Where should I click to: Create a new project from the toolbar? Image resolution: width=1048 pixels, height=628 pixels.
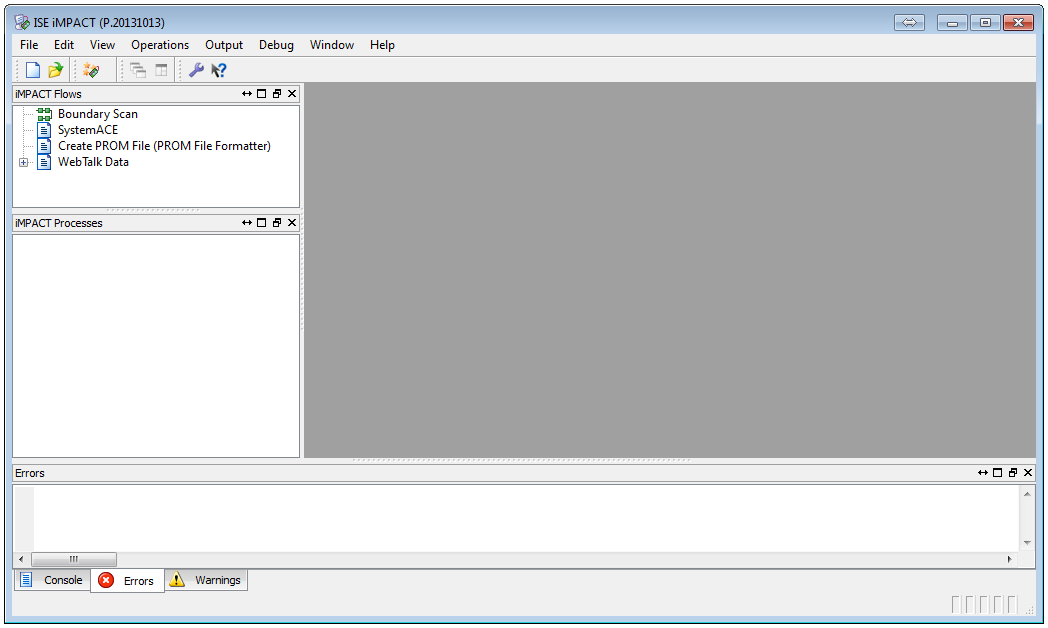pos(33,70)
